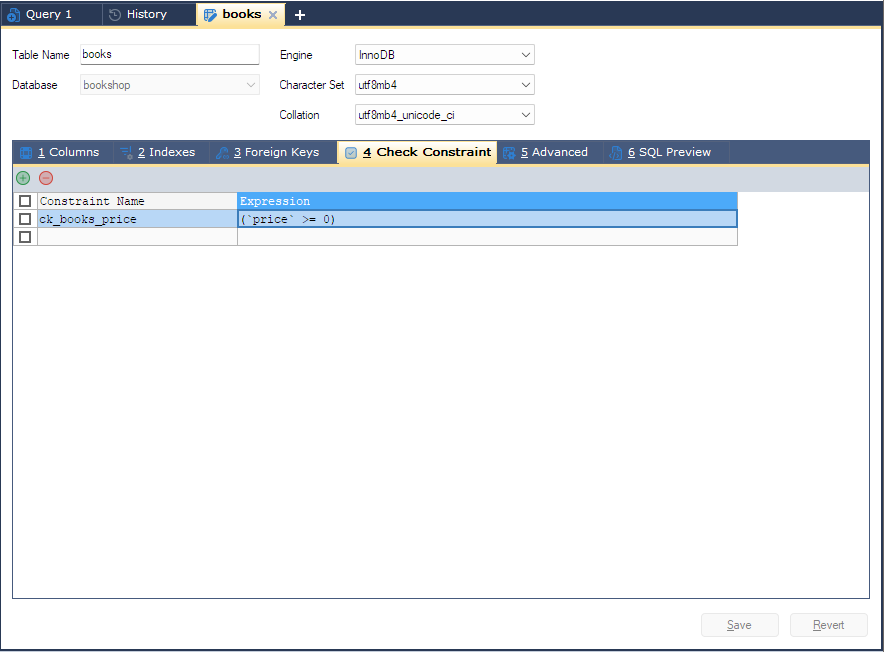Click the empty expression cell

point(488,237)
